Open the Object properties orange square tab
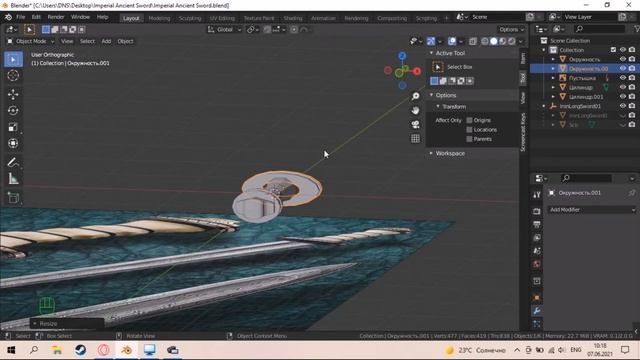This screenshot has width=640, height=360. (537, 298)
